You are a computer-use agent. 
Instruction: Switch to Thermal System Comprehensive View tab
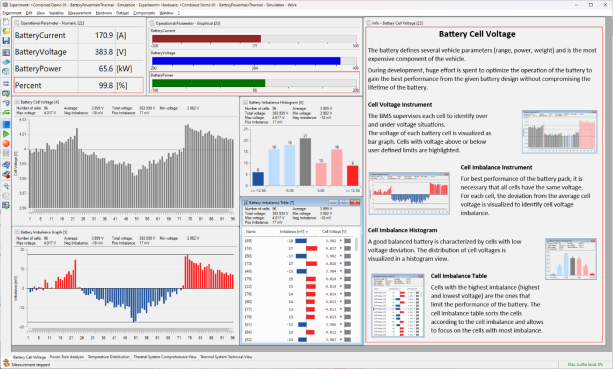click(165, 357)
